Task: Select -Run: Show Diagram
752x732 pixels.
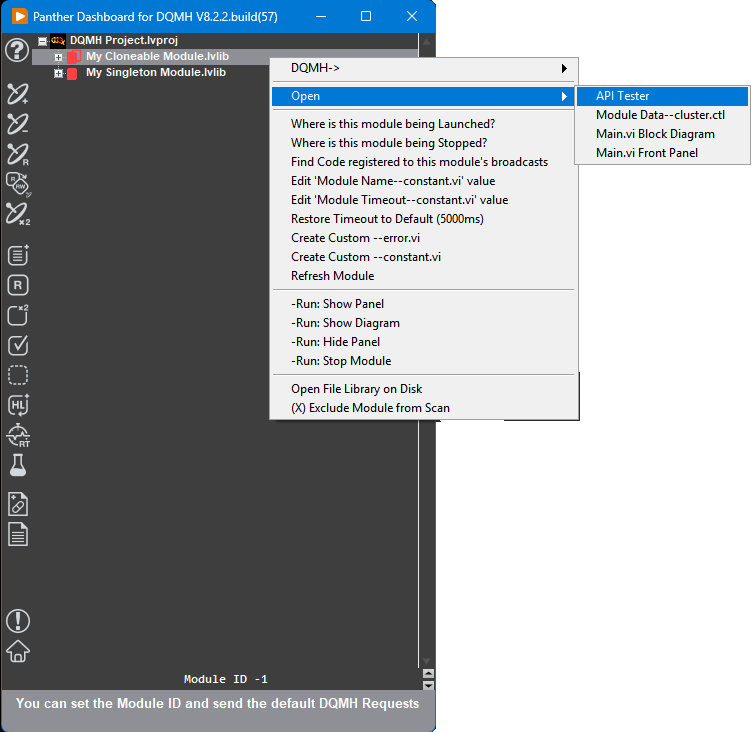Action: pyautogui.click(x=423, y=323)
